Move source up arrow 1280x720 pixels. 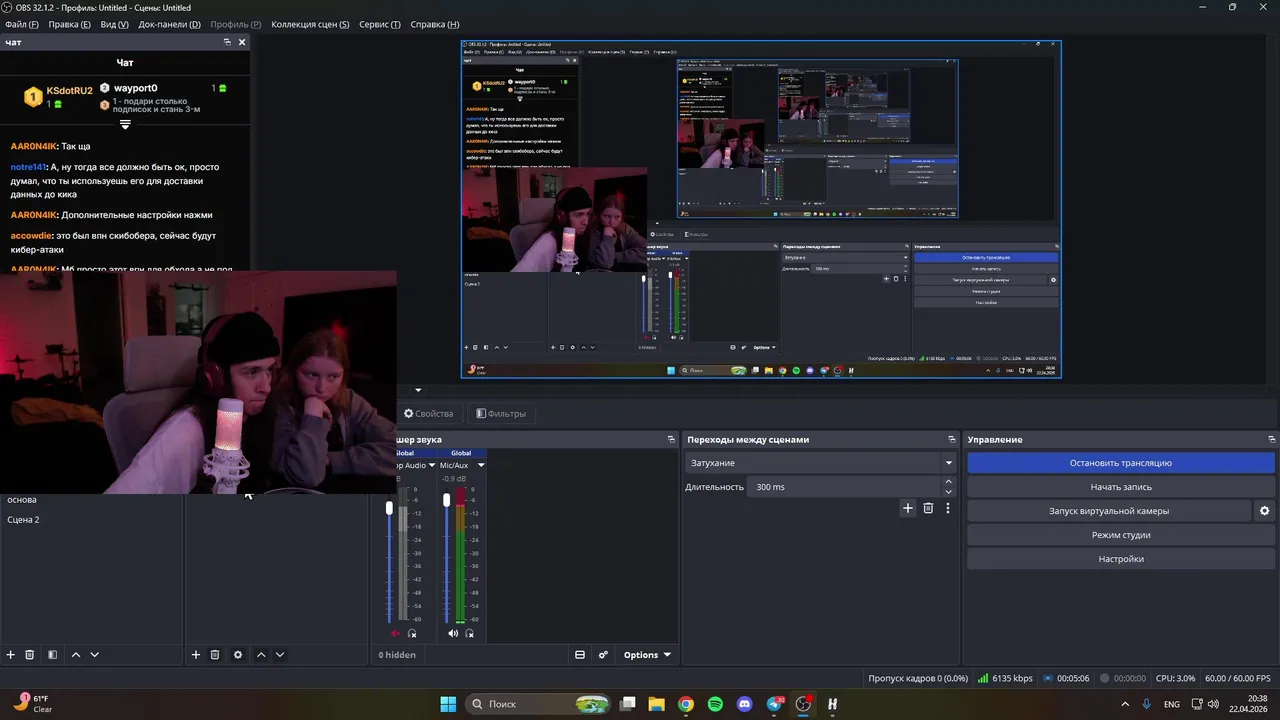[261, 655]
